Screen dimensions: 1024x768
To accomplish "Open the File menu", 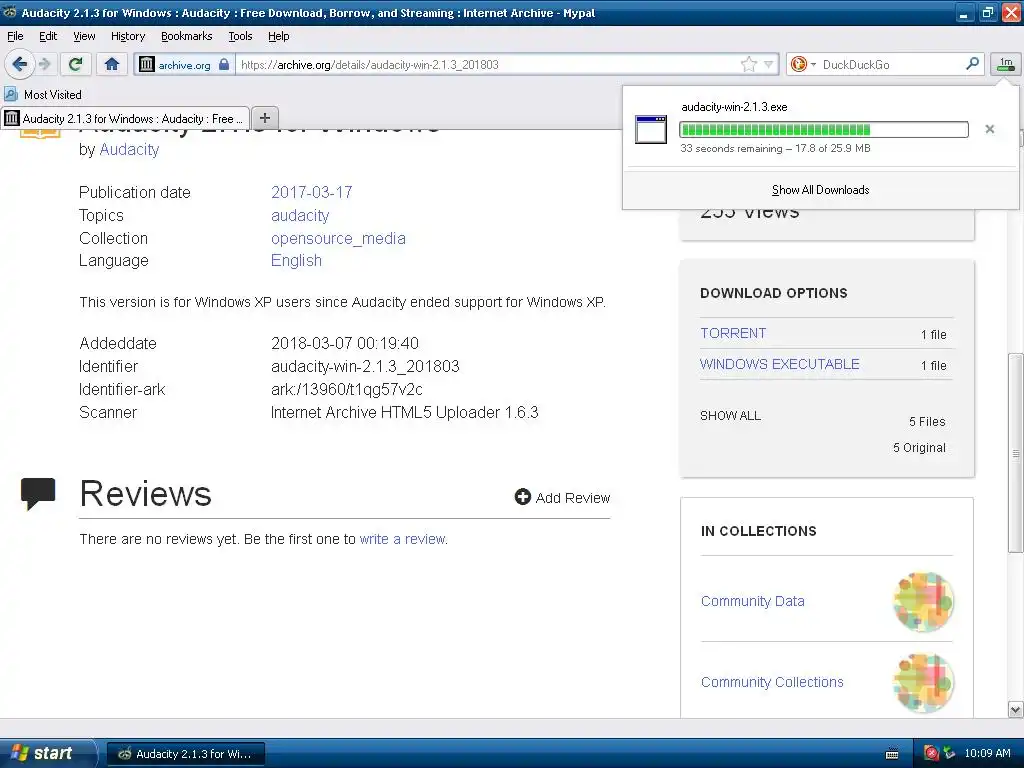I will (15, 36).
